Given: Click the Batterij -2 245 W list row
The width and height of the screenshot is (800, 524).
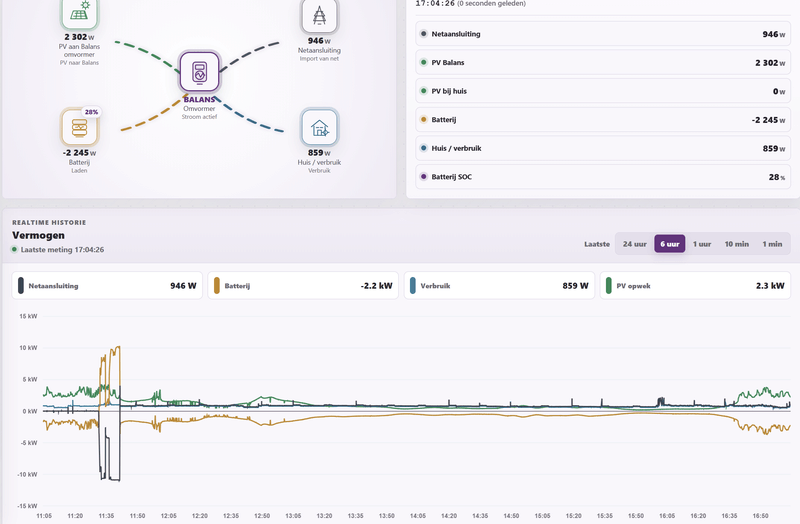Looking at the screenshot, I should coord(603,120).
